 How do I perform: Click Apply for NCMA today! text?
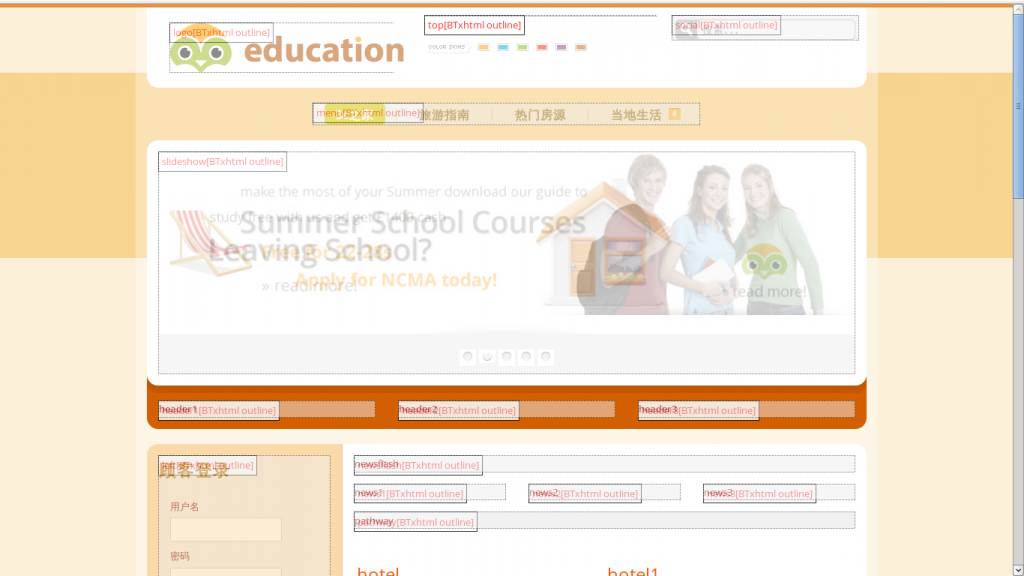(x=396, y=280)
